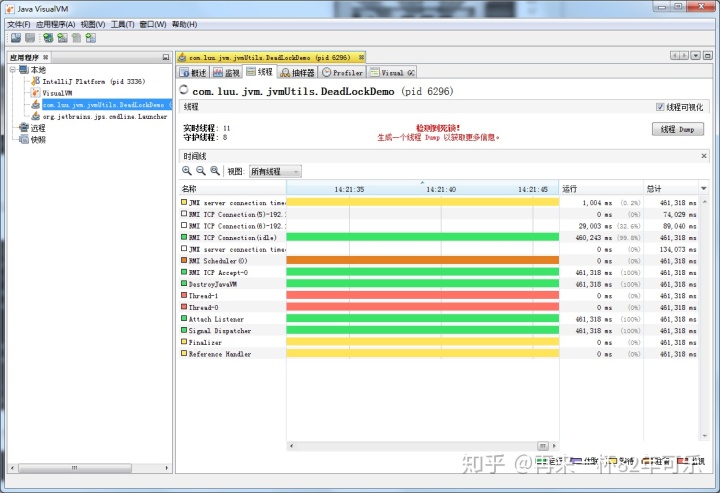Select the Finalizer thread row
This screenshot has height=493, width=720.
pos(439,342)
